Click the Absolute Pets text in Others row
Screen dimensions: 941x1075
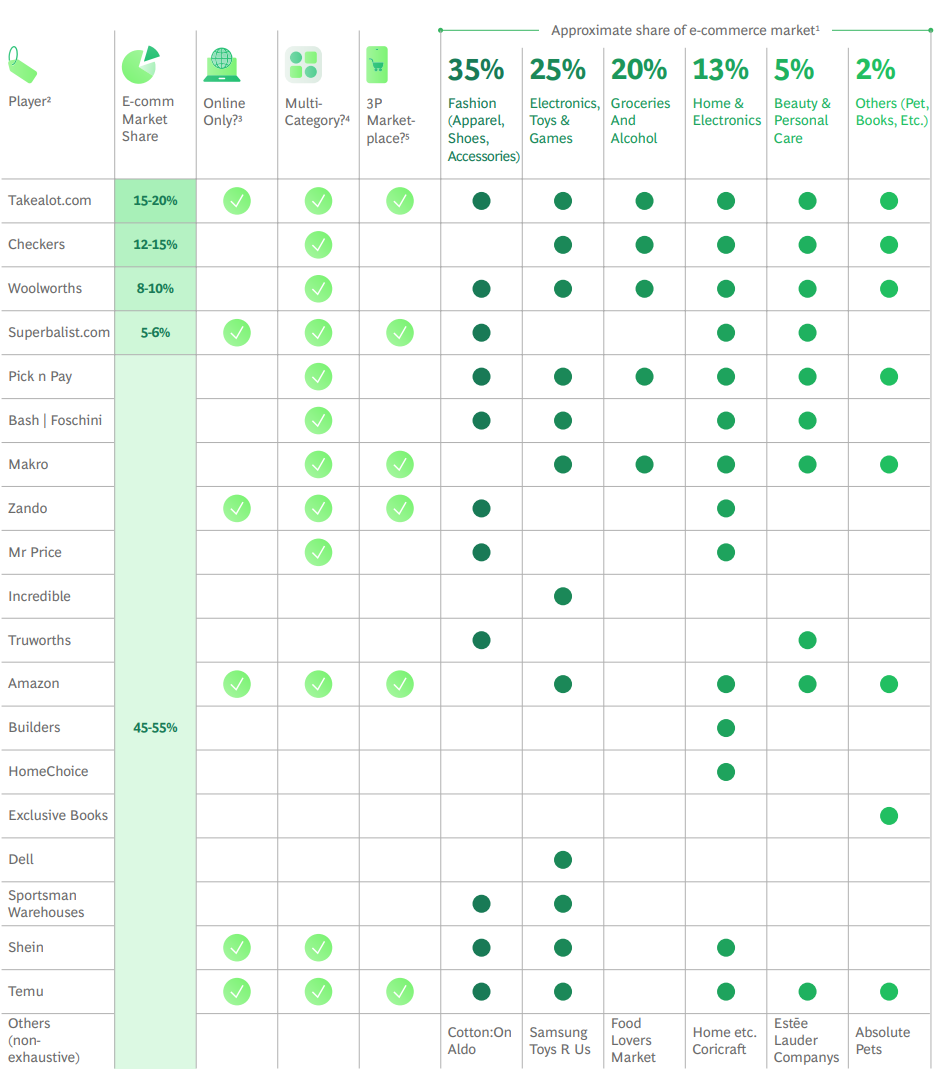882,1040
